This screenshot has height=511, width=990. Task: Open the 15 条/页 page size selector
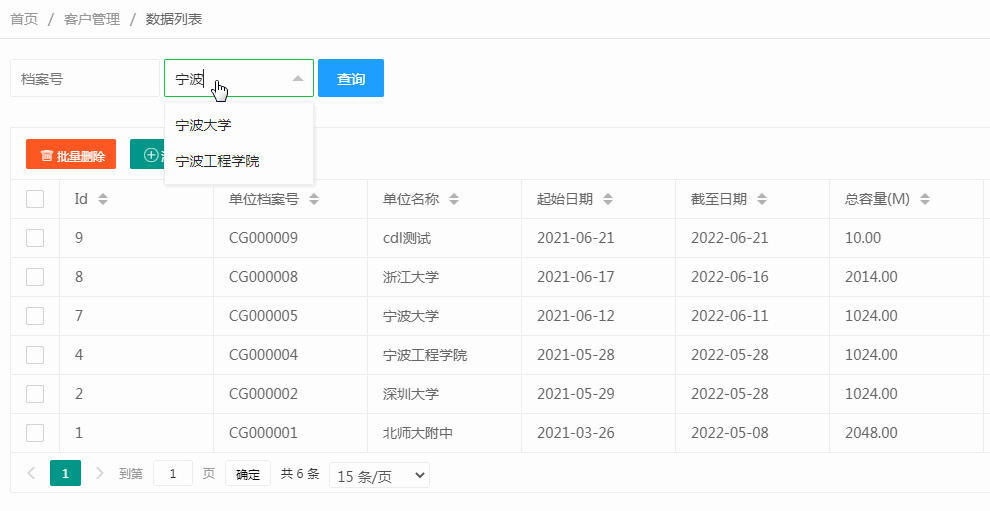(x=379, y=475)
